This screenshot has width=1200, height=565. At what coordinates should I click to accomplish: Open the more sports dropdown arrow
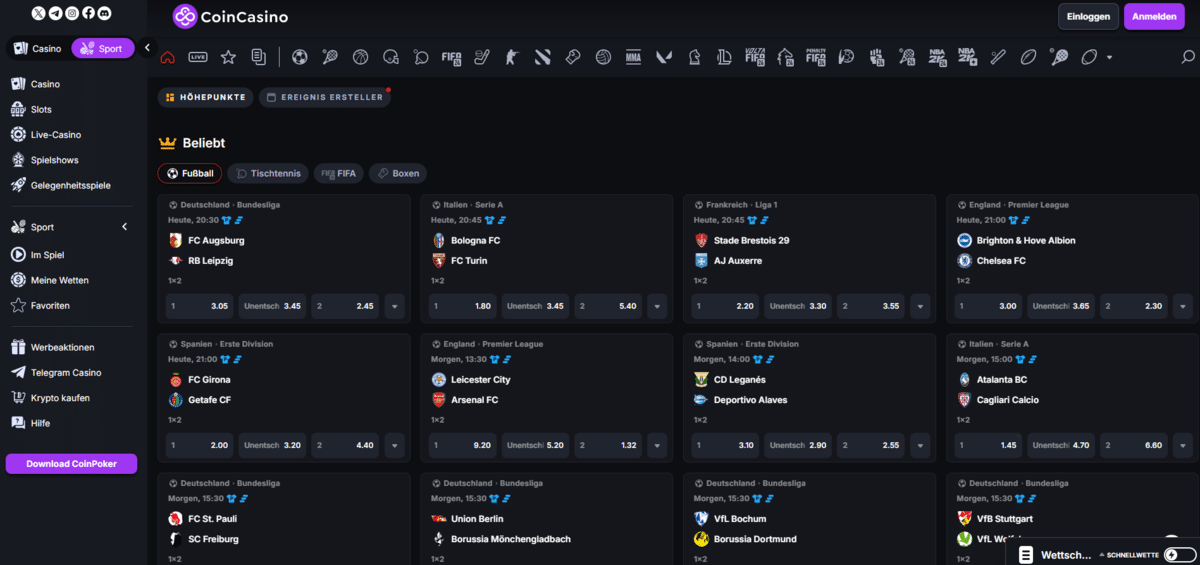pos(1110,57)
